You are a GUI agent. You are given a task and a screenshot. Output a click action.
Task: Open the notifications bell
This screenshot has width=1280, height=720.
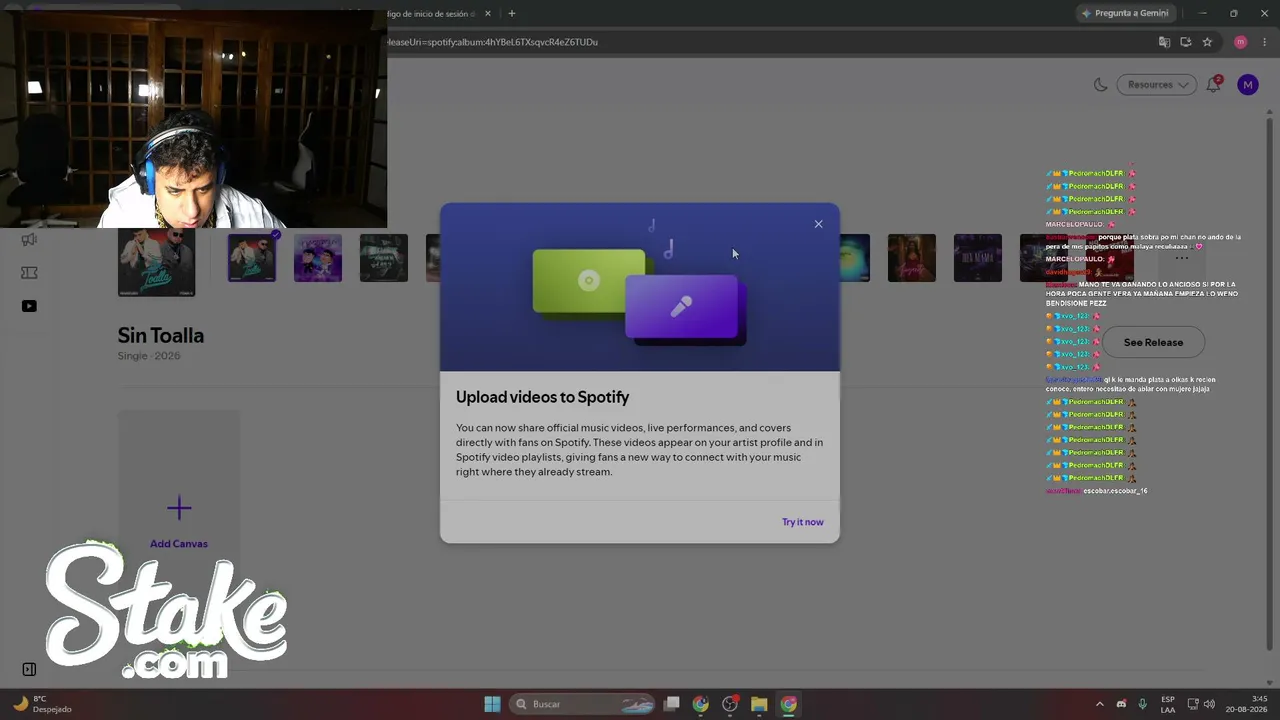[x=1214, y=85]
